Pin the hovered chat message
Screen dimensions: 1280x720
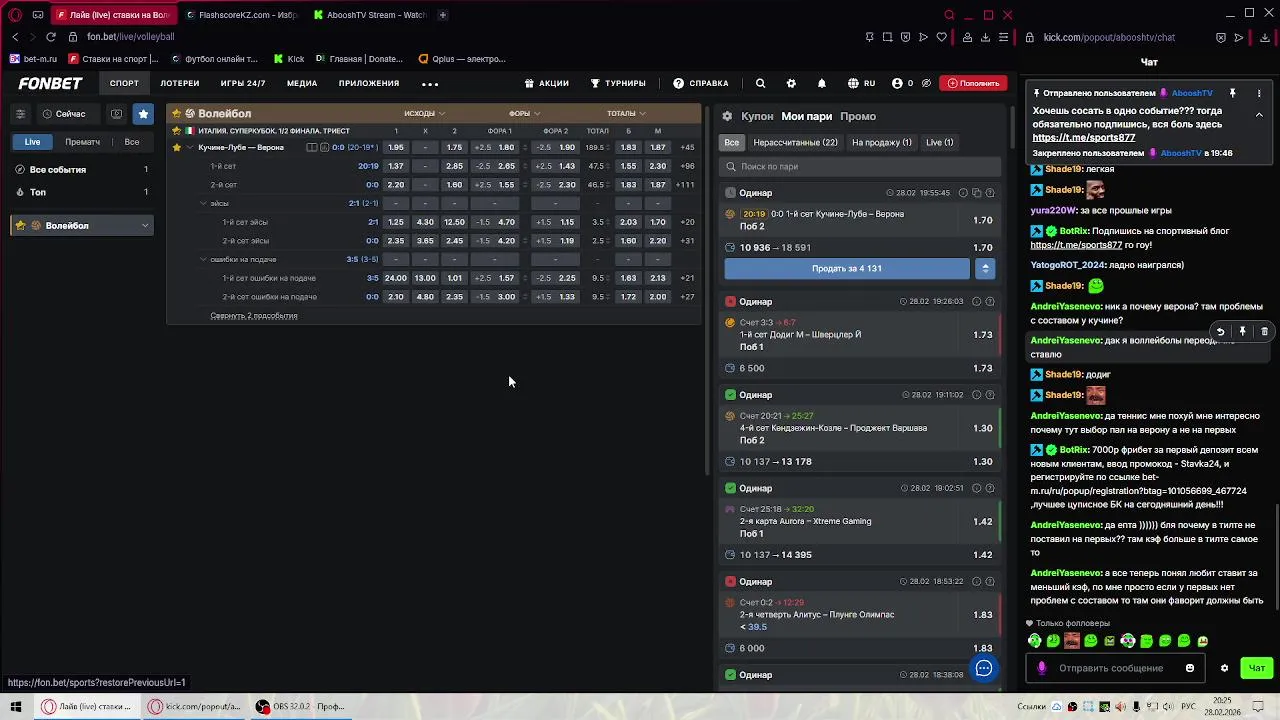click(x=1242, y=331)
